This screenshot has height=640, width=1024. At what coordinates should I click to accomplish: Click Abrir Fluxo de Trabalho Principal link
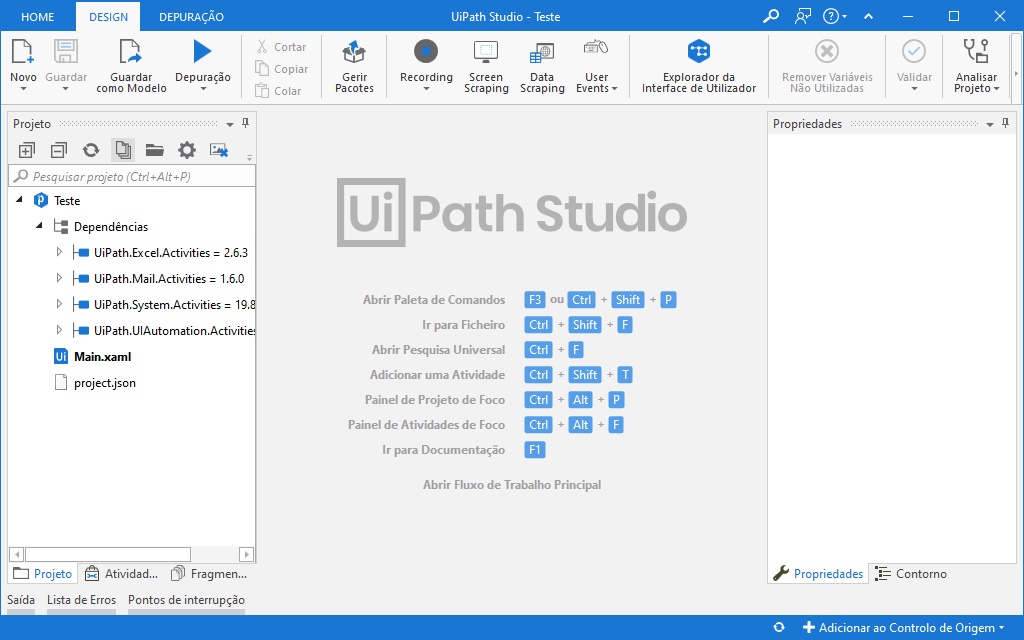click(512, 485)
